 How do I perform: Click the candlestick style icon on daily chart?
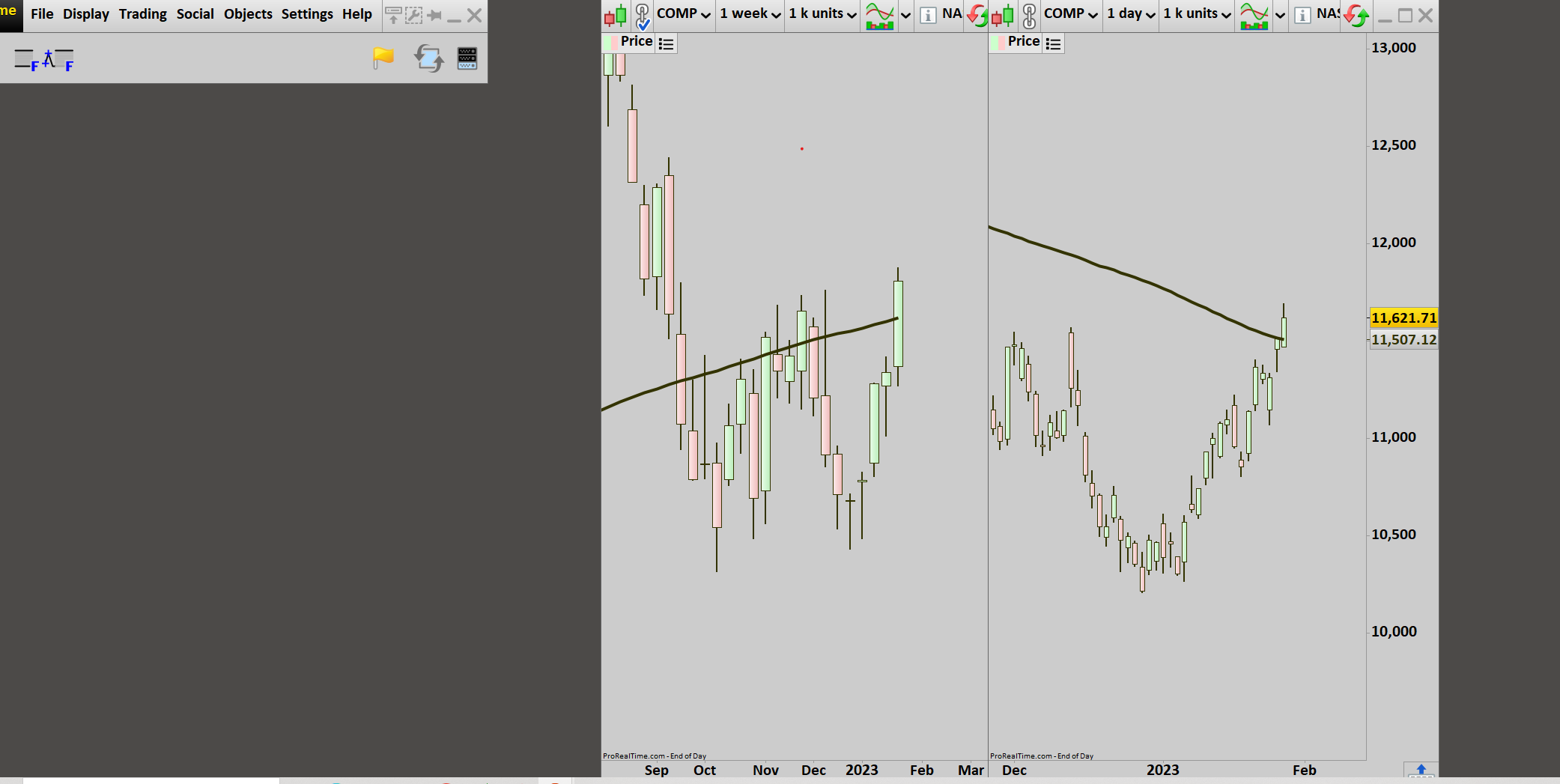[1003, 15]
